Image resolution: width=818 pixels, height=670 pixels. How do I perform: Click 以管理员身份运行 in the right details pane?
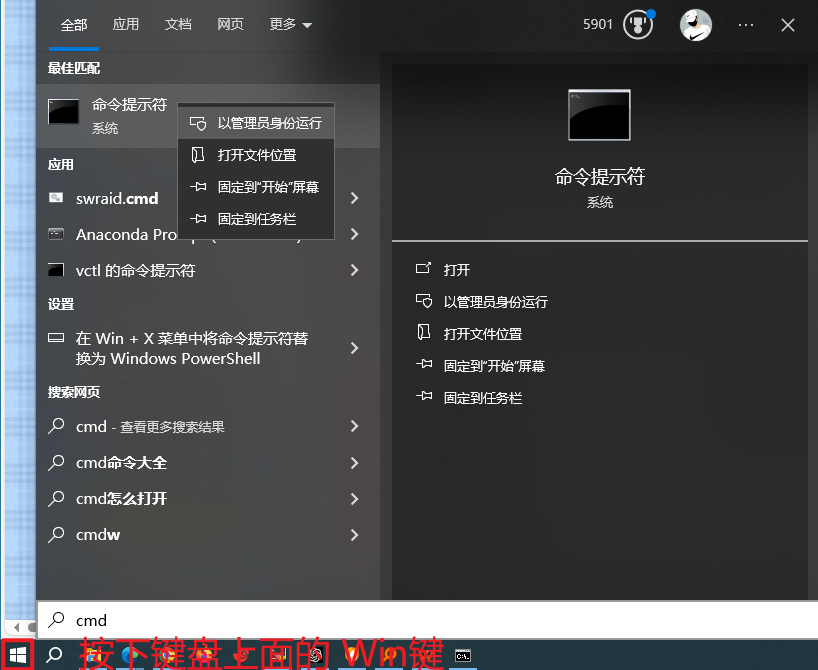tap(482, 302)
